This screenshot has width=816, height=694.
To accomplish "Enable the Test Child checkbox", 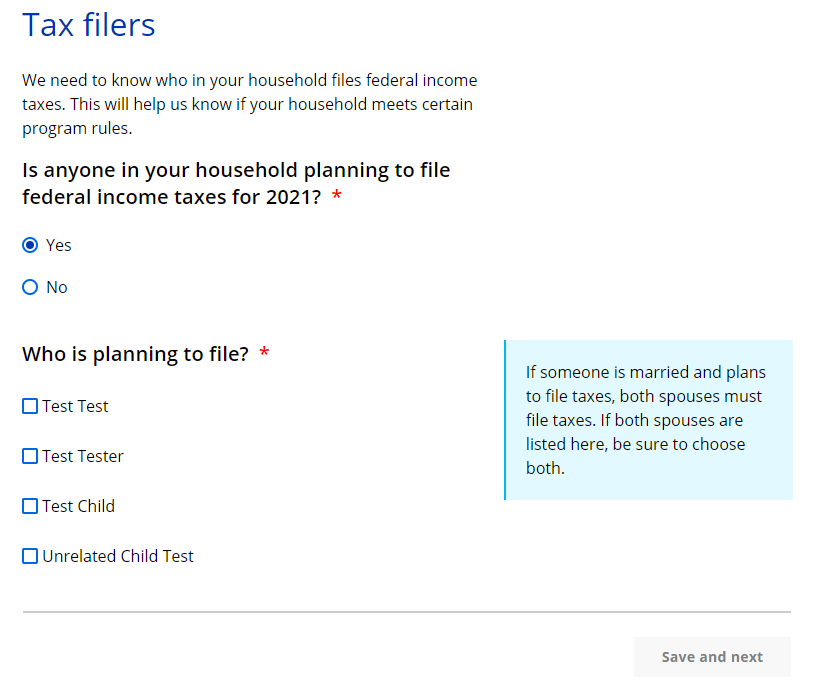I will (30, 506).
